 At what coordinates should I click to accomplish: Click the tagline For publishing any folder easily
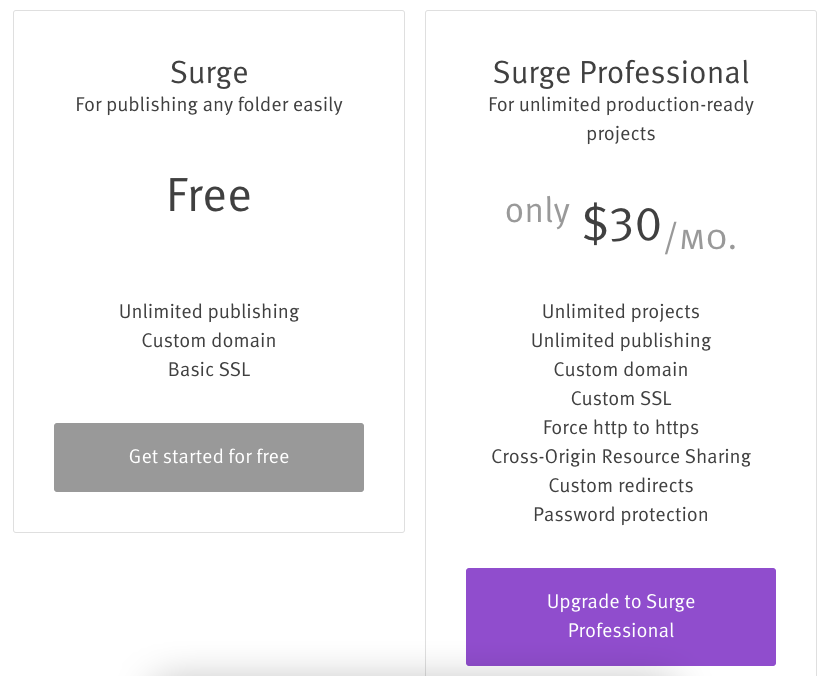pyautogui.click(x=208, y=104)
